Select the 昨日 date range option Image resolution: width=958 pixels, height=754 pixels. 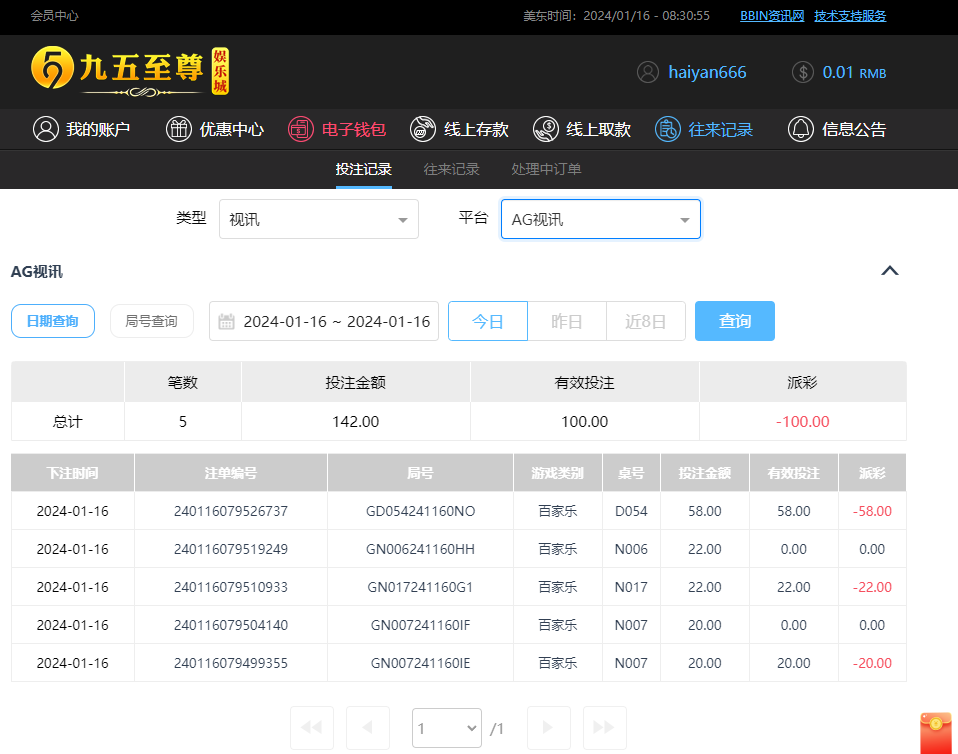click(567, 321)
